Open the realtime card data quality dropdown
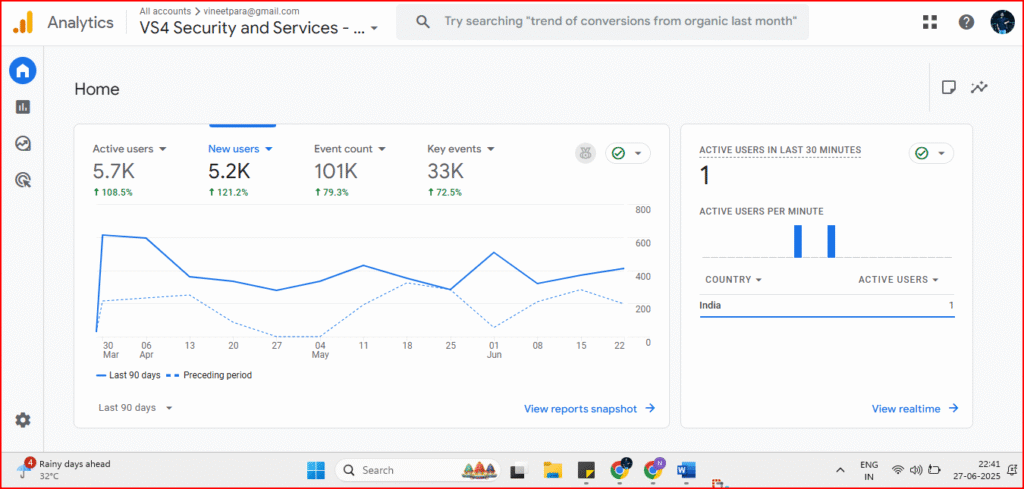1024x489 pixels. 931,153
